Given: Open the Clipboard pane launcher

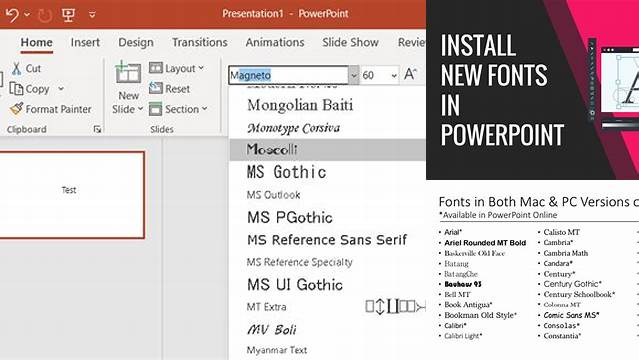Looking at the screenshot, I should pyautogui.click(x=97, y=129).
